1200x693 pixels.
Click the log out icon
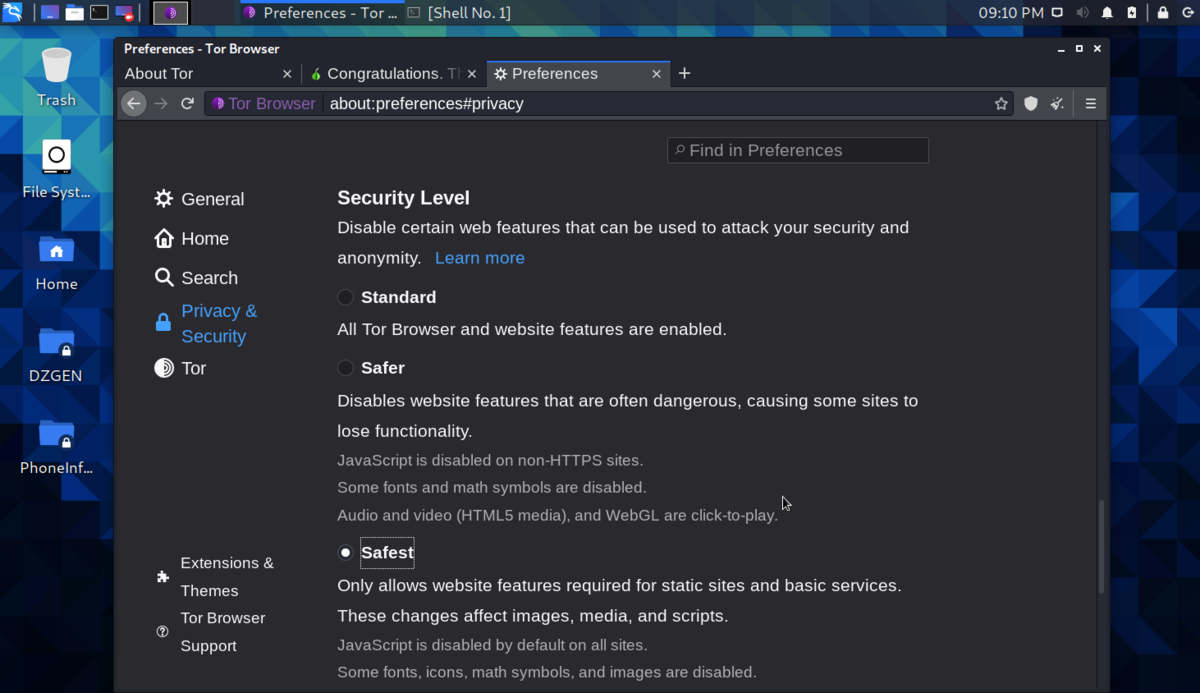pyautogui.click(x=1187, y=13)
